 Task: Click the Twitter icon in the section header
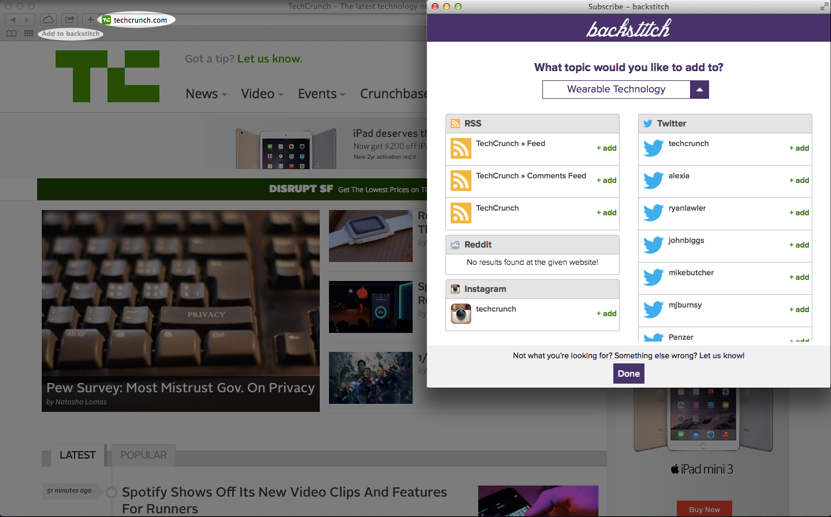[648, 123]
